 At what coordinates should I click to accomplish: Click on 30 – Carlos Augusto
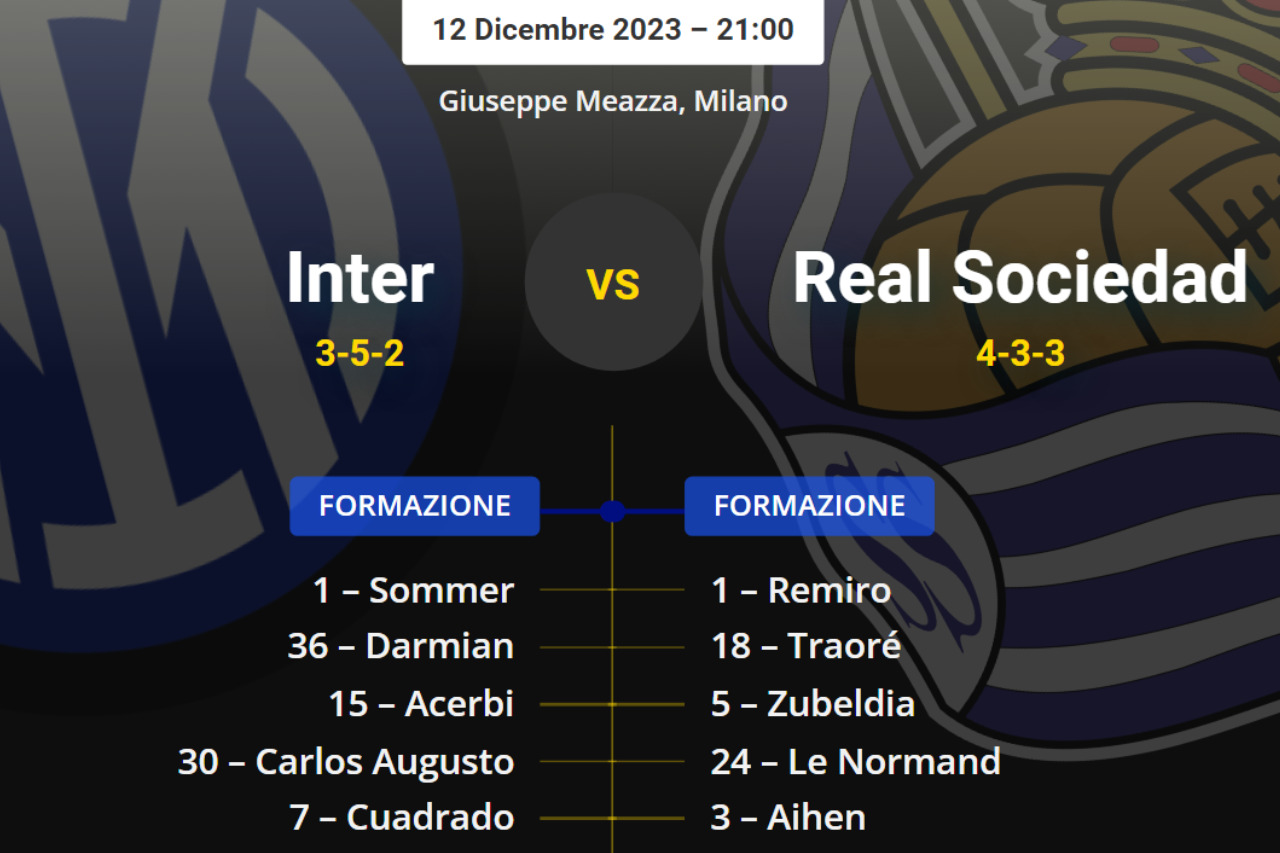click(346, 762)
